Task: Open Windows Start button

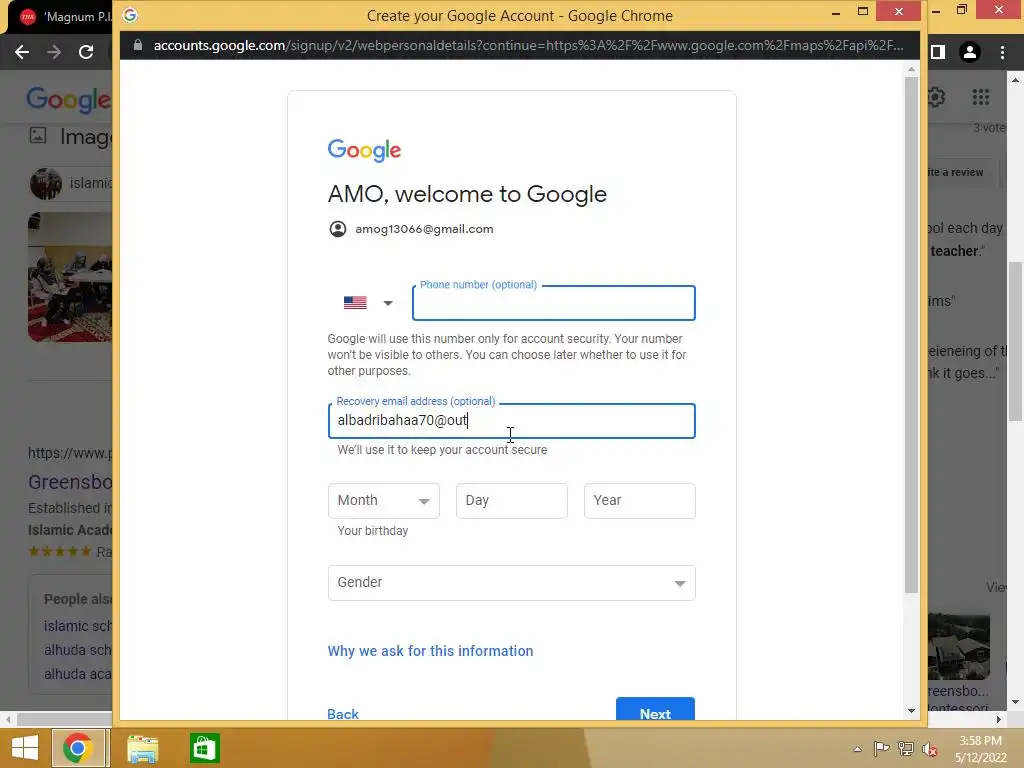Action: tap(25, 748)
